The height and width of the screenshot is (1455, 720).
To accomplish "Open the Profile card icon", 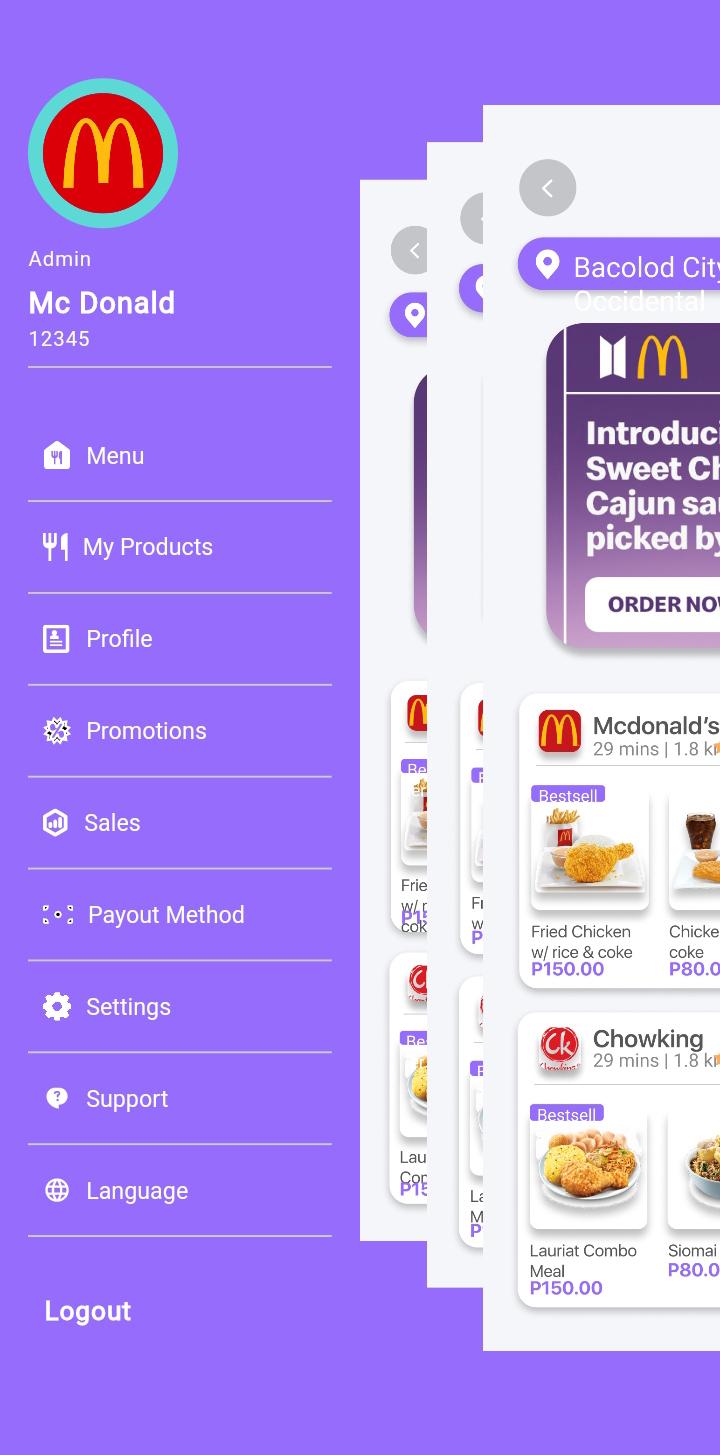I will click(x=56, y=639).
